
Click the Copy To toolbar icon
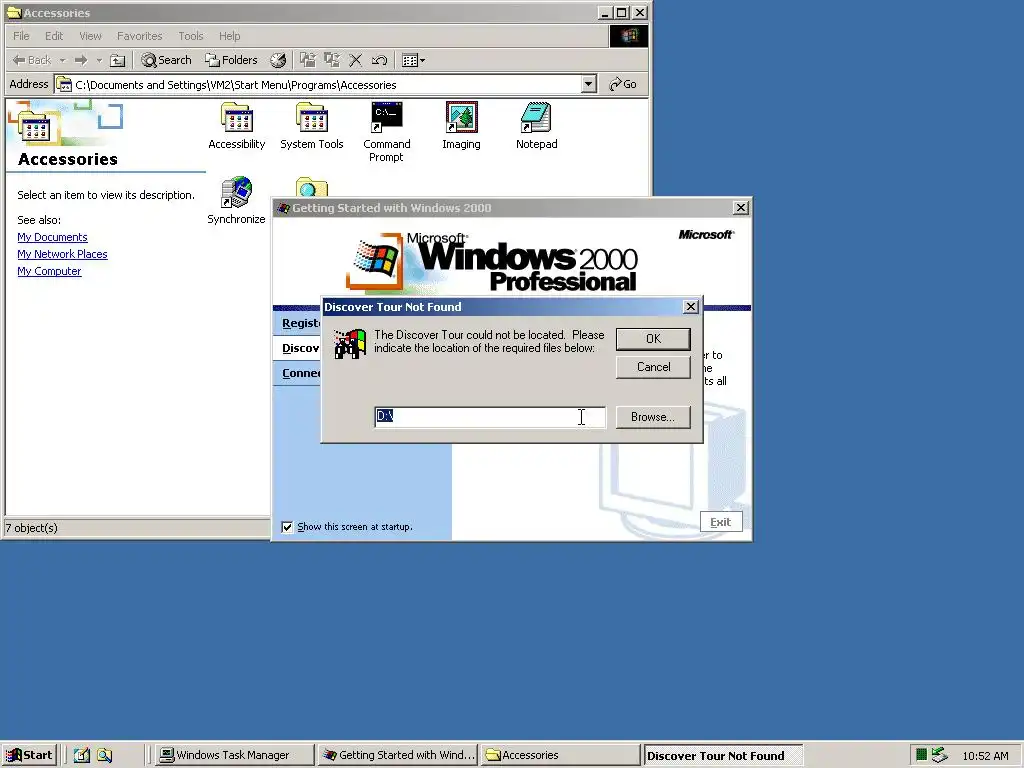[x=332, y=60]
